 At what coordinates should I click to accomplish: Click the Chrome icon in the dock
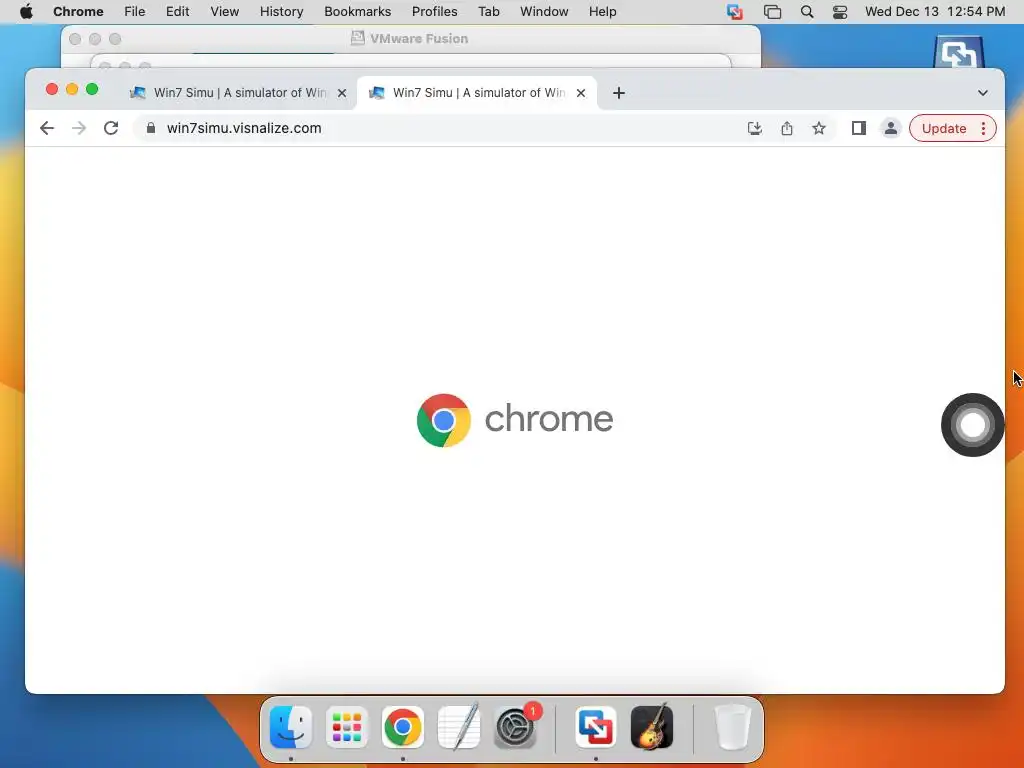pos(403,726)
